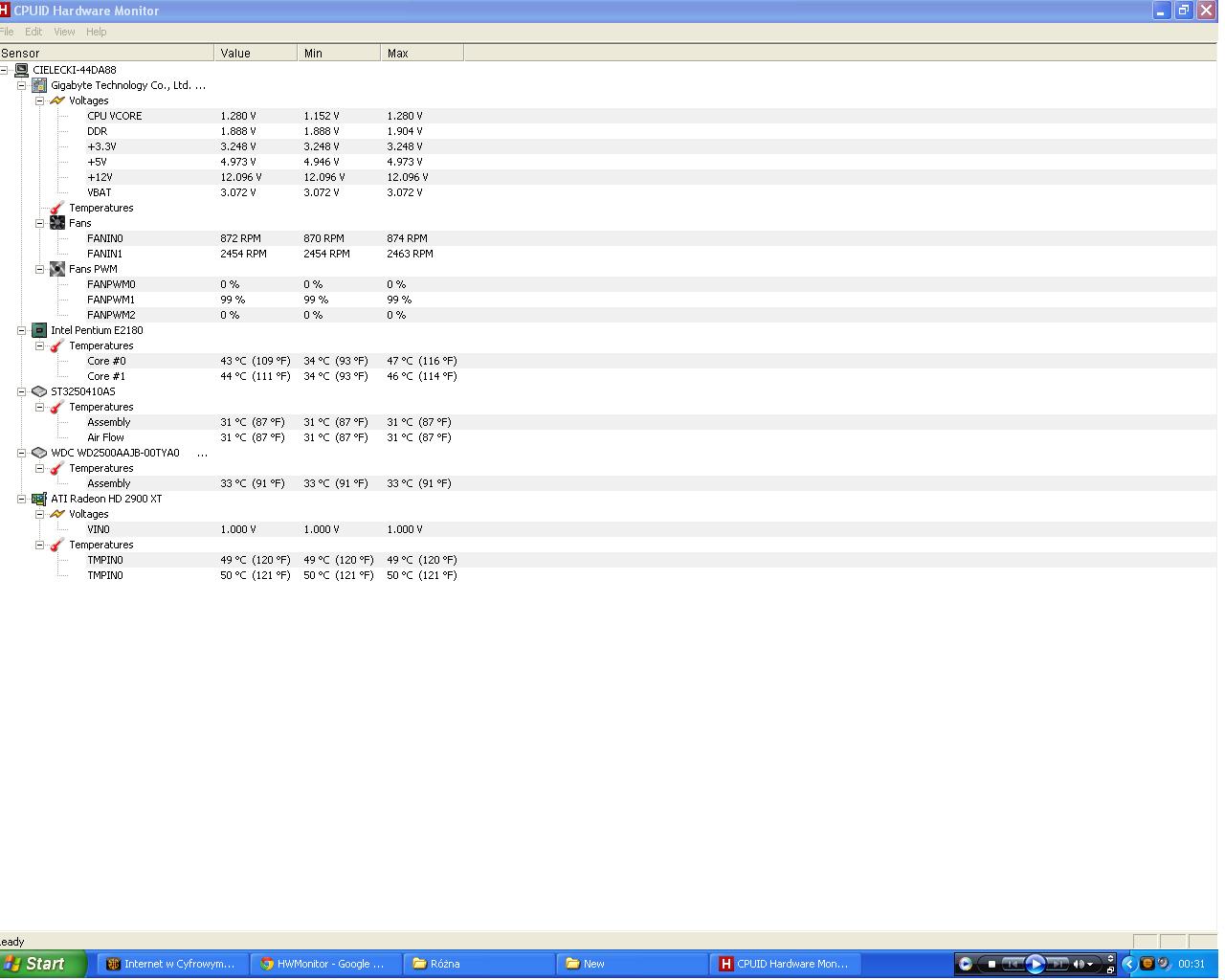Collapse the ATI Radeon HD 2900 XT node

pos(22,499)
